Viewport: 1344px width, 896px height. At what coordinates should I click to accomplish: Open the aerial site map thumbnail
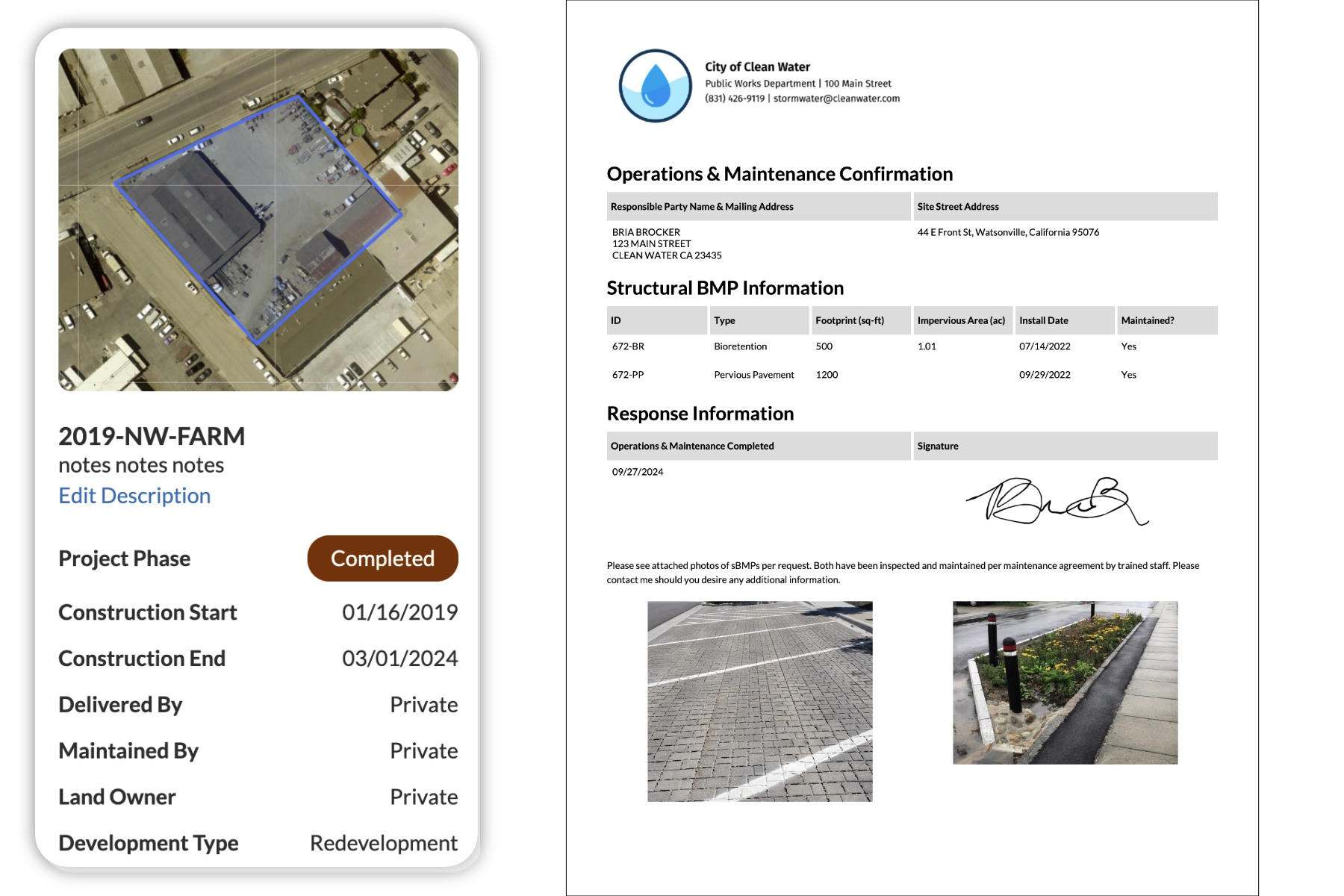pyautogui.click(x=258, y=220)
